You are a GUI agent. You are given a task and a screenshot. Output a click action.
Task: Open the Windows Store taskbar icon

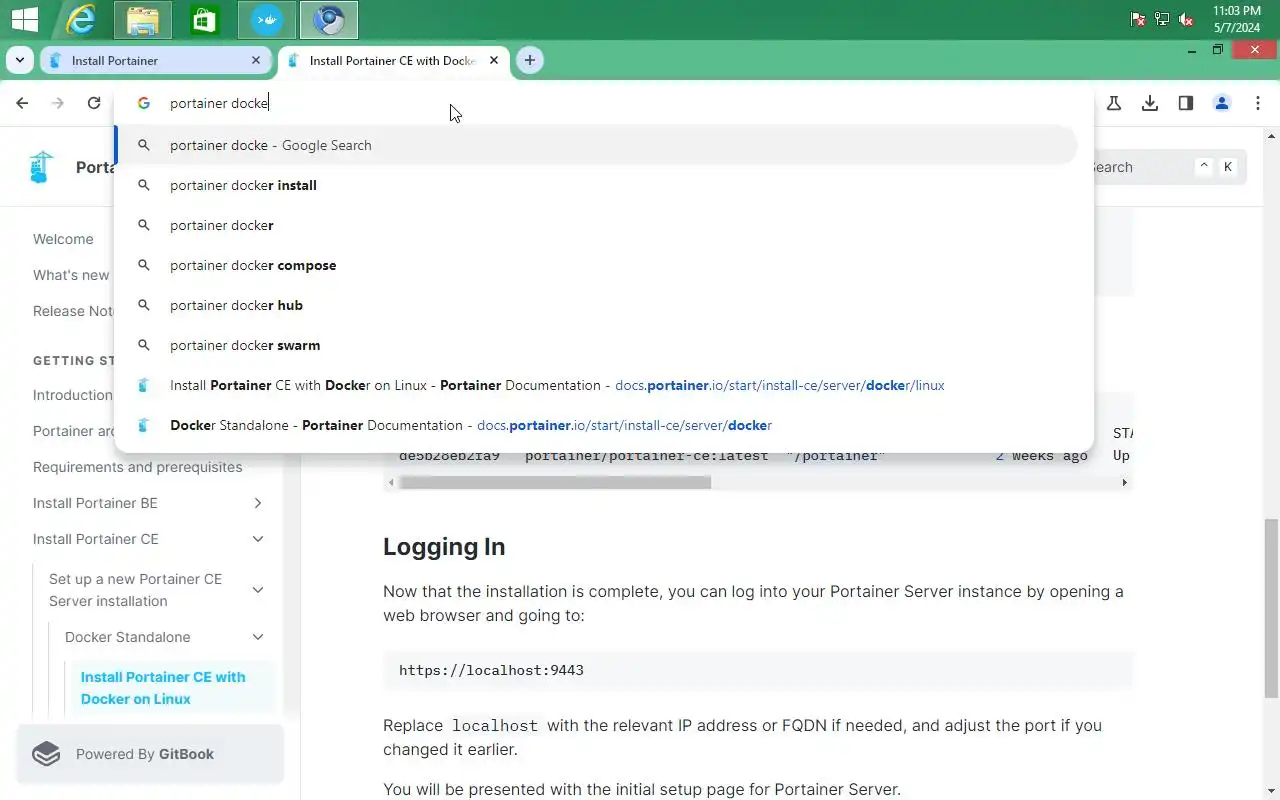204,20
